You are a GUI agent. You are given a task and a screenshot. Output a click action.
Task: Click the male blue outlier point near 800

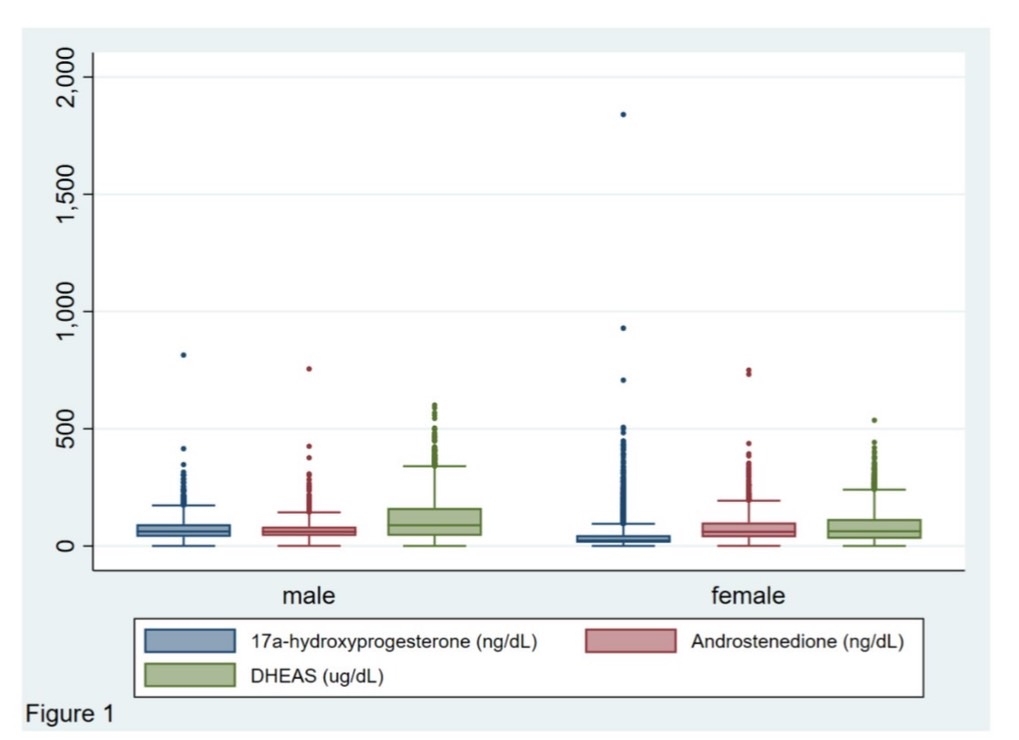coord(183,355)
